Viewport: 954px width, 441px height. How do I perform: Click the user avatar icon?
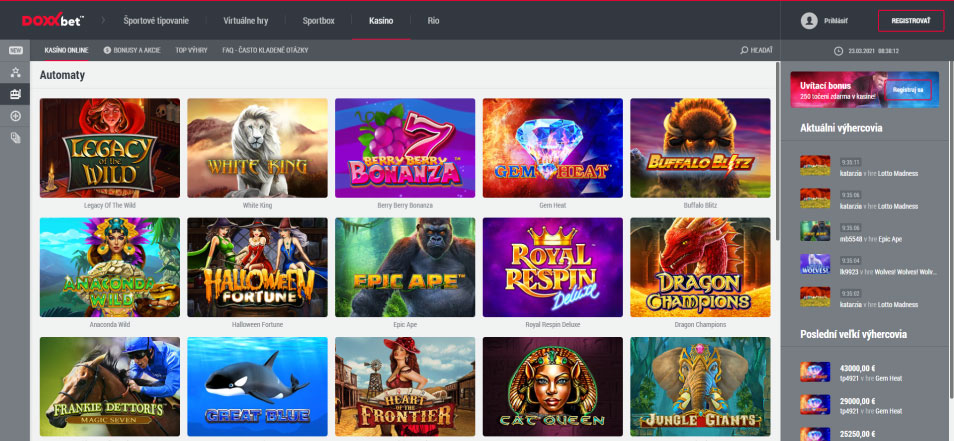809,21
